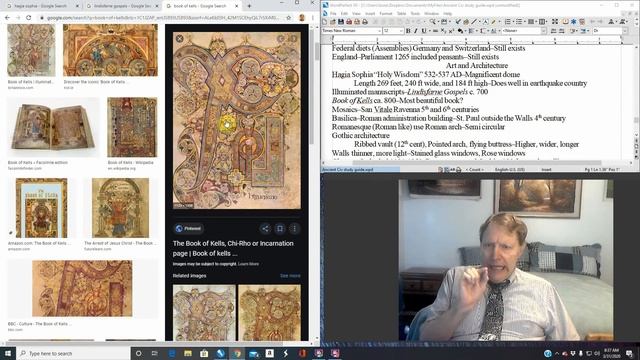640x360 pixels.
Task: Open the notification center on the taskbar
Action: coord(629,353)
